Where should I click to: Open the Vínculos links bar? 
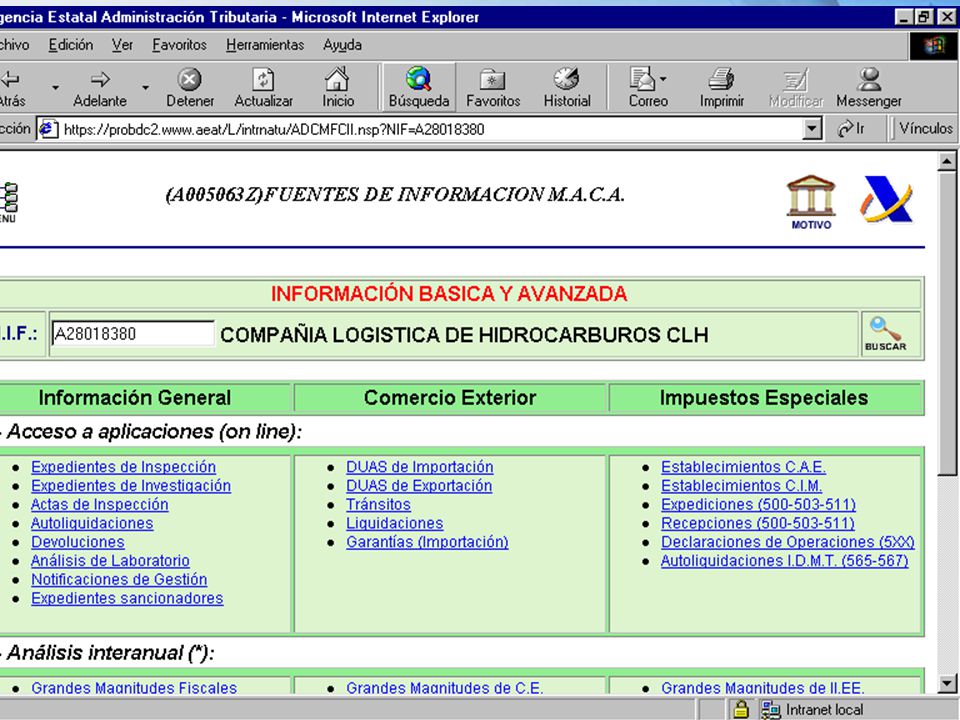click(x=925, y=129)
